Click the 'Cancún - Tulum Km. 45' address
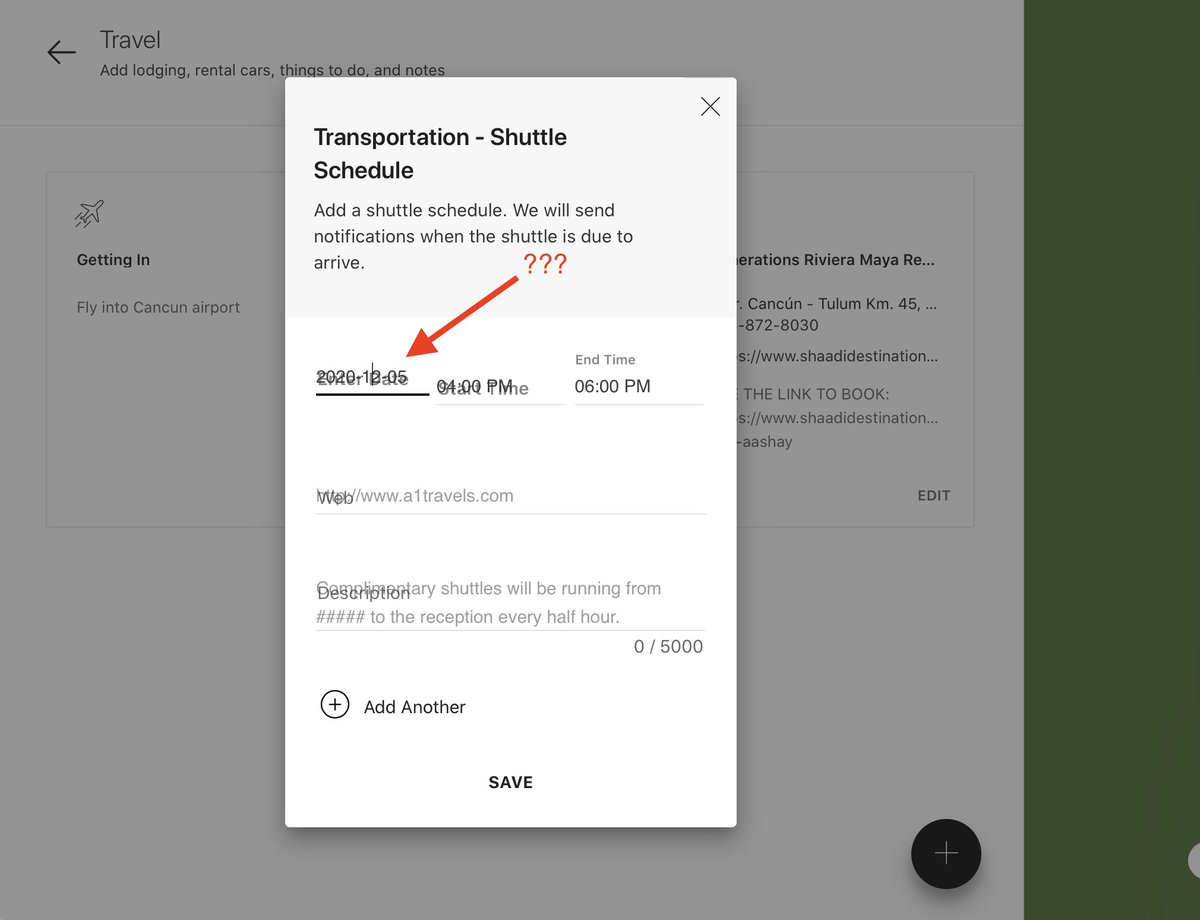 (836, 303)
